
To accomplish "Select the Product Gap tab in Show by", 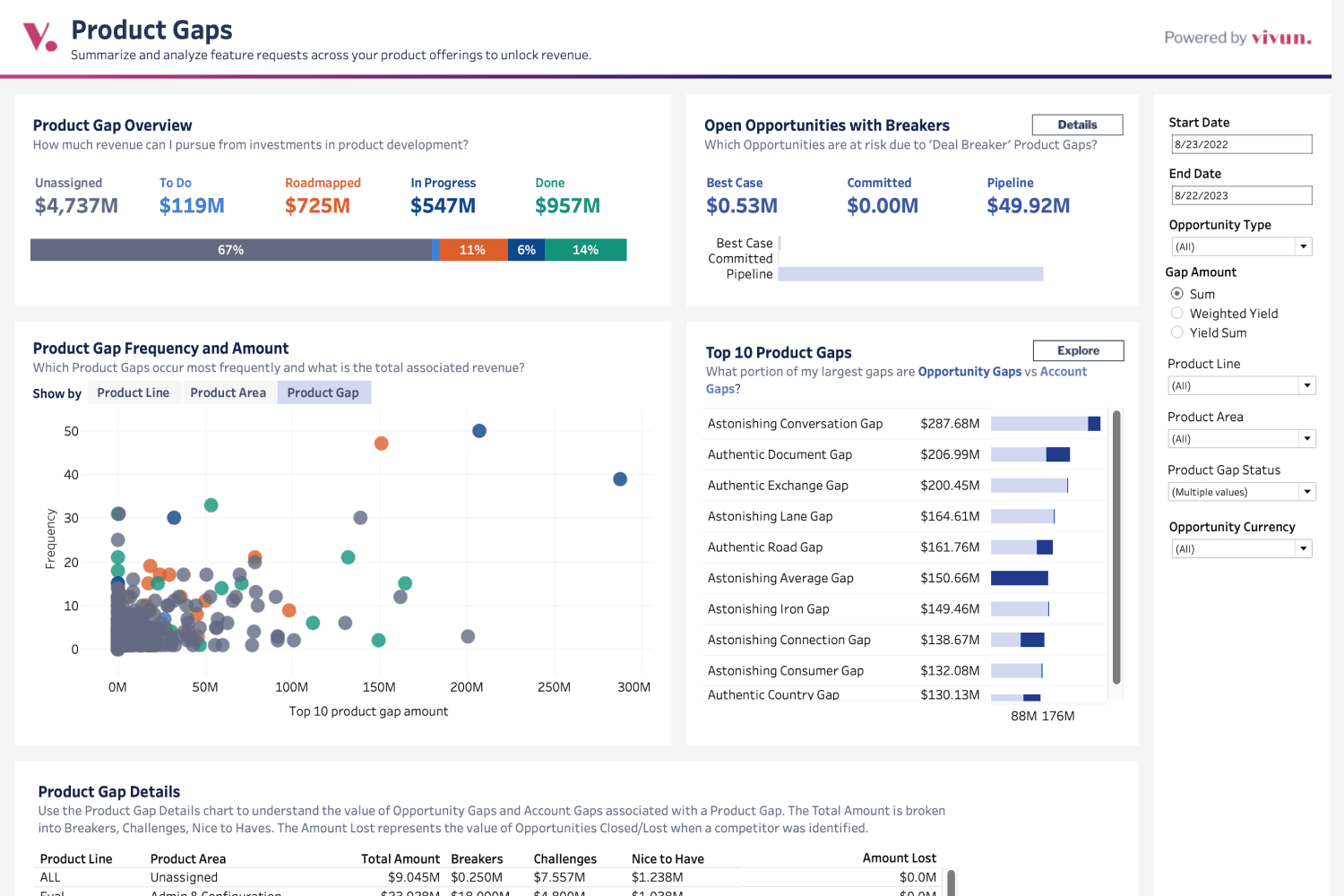I will 323,392.
